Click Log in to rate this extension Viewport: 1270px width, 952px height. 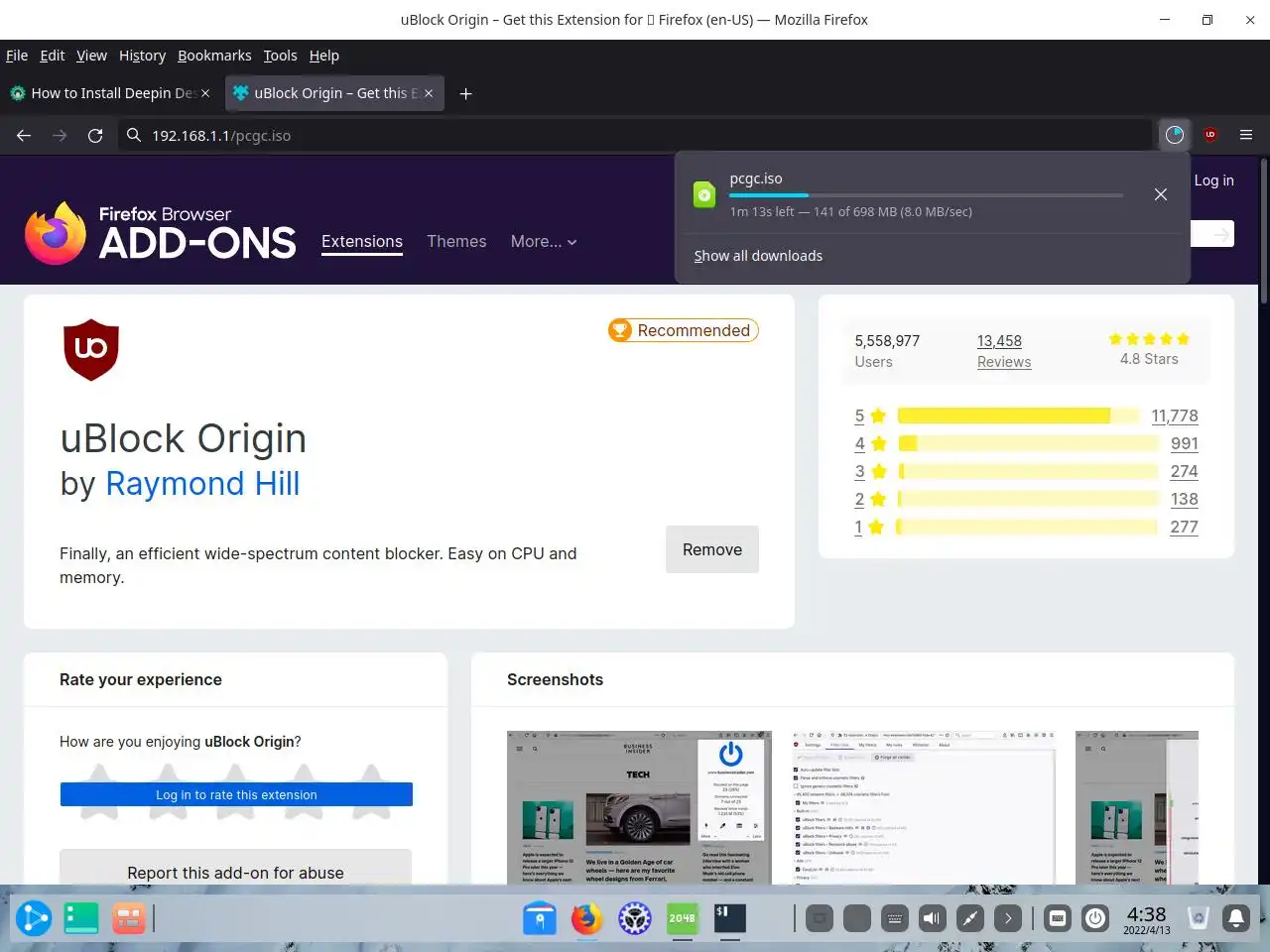236,794
